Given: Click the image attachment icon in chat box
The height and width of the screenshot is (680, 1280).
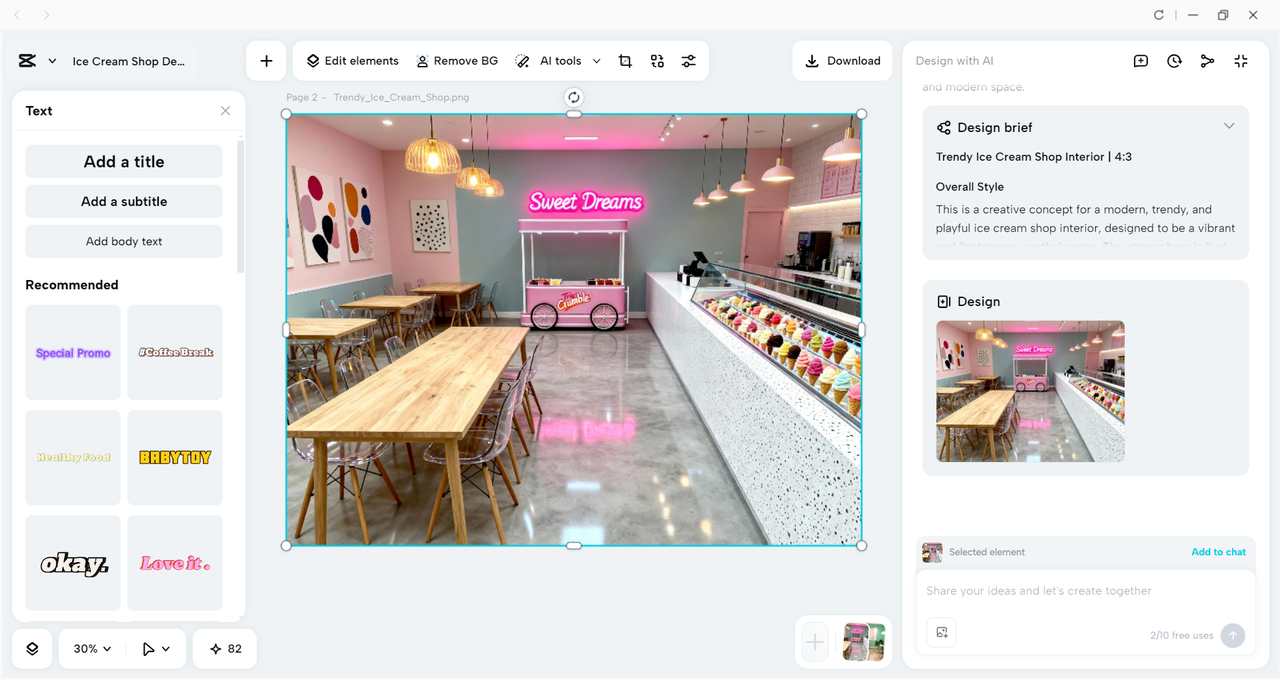Looking at the screenshot, I should coord(940,632).
